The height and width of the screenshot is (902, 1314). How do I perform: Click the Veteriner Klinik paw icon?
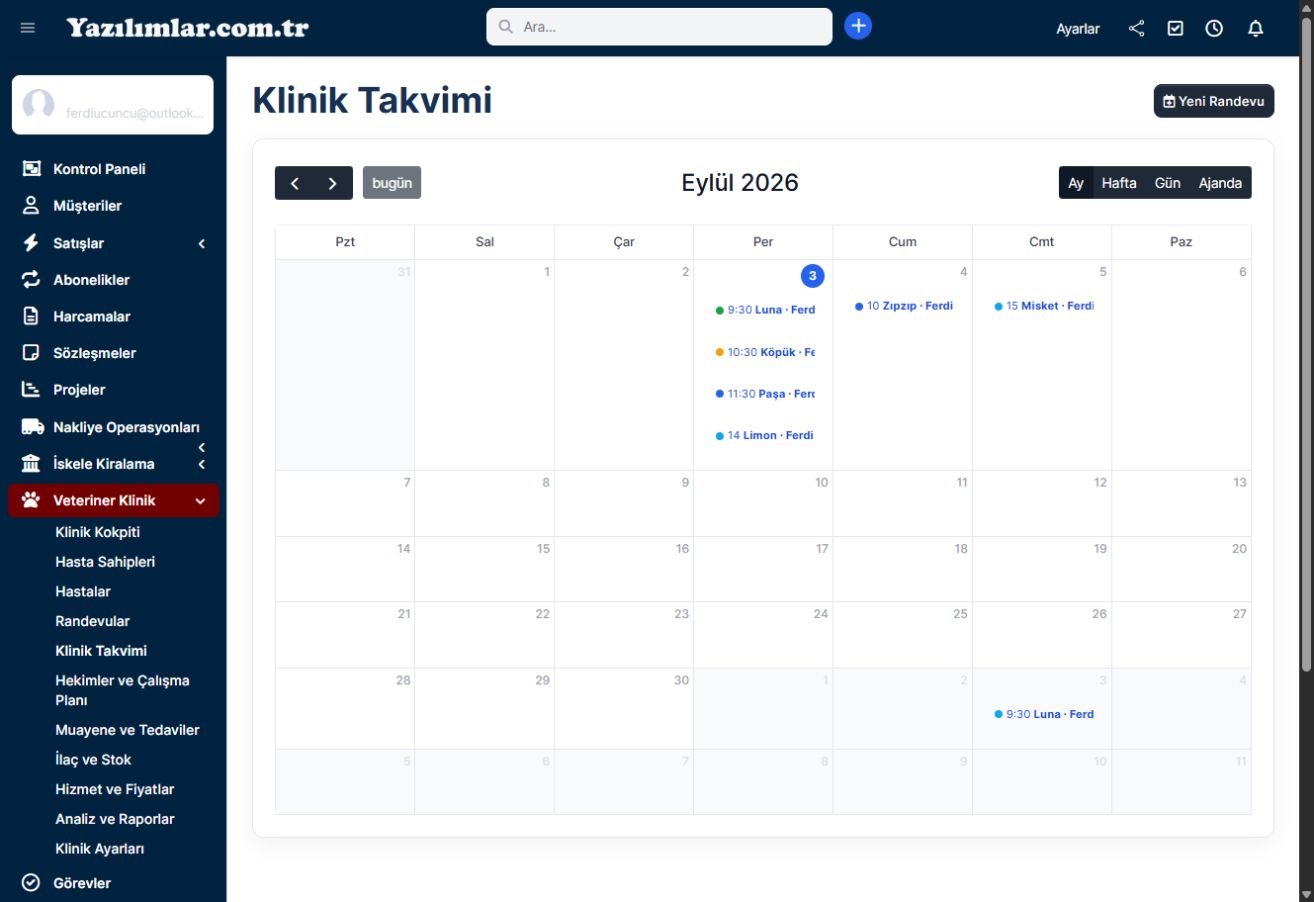(31, 500)
